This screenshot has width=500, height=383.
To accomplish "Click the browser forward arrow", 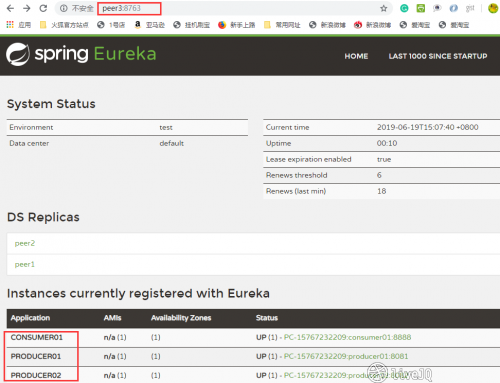I will click(27, 8).
